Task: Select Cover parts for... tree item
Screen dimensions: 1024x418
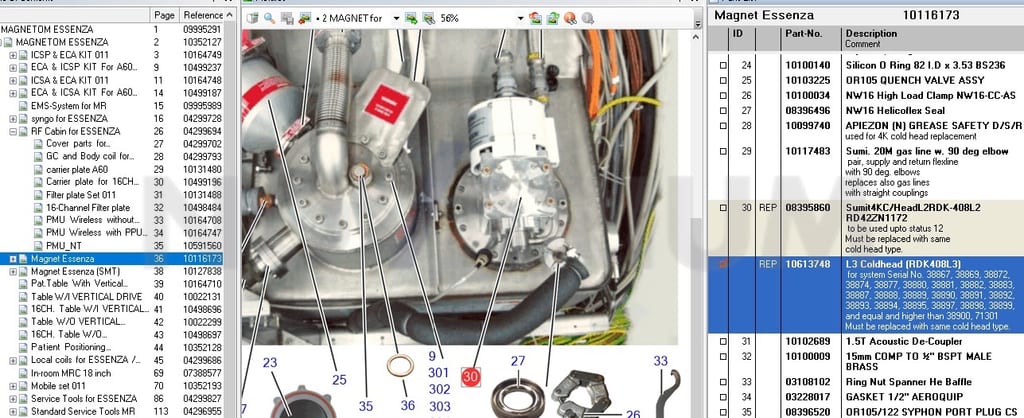Action: [78, 144]
